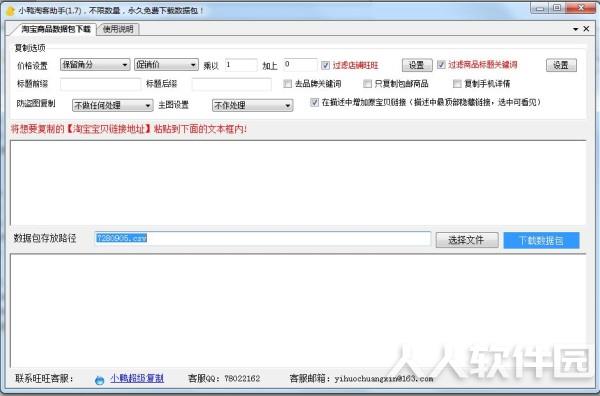
Task: Click the blue Wangwang icon in footer
Action: click(x=99, y=380)
